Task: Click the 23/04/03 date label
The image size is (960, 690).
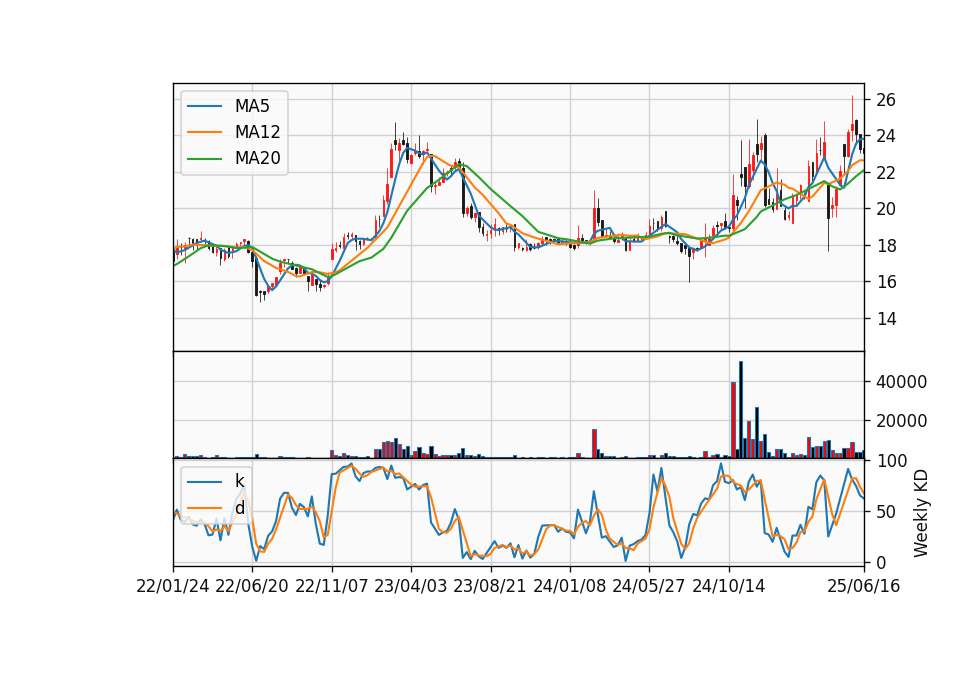Action: pyautogui.click(x=411, y=586)
